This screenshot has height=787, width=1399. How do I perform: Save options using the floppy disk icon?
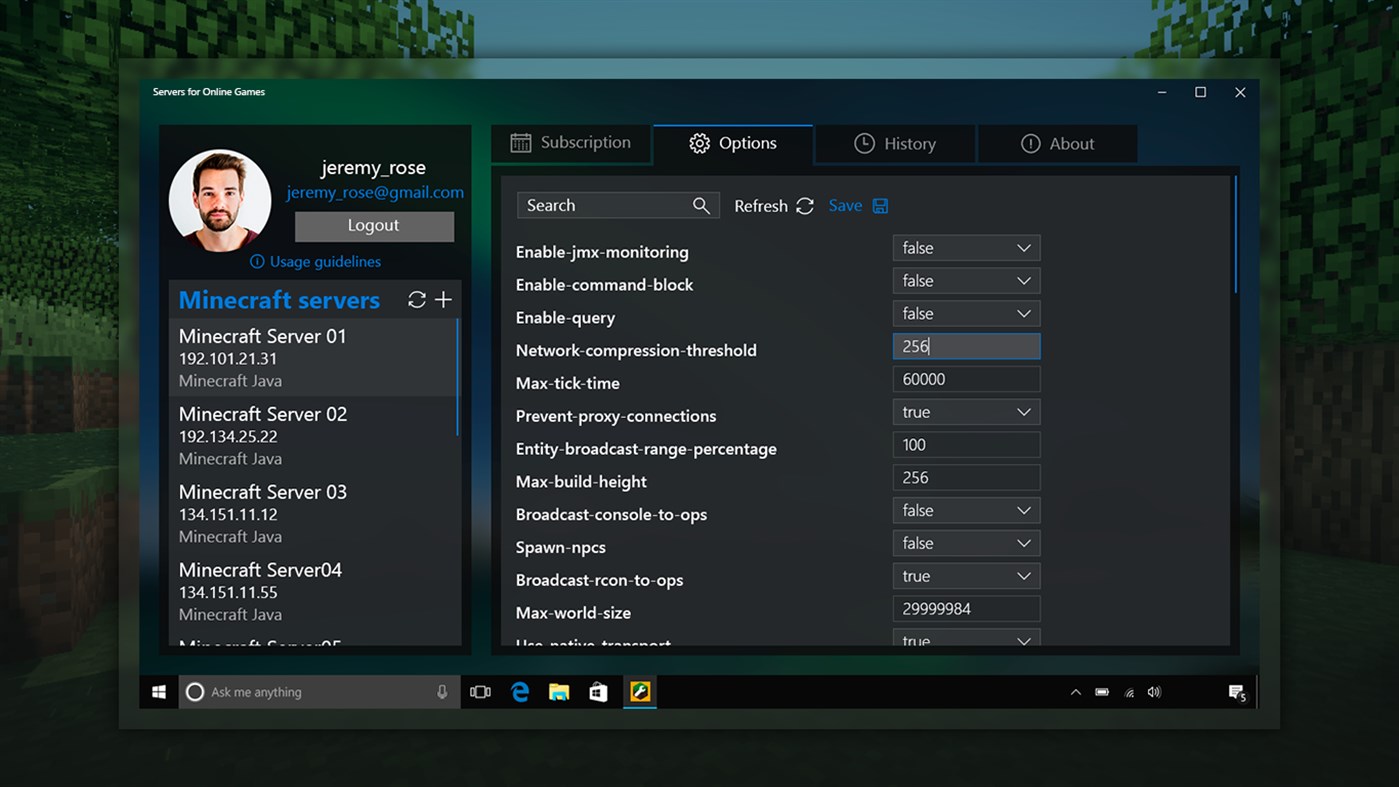(x=880, y=205)
